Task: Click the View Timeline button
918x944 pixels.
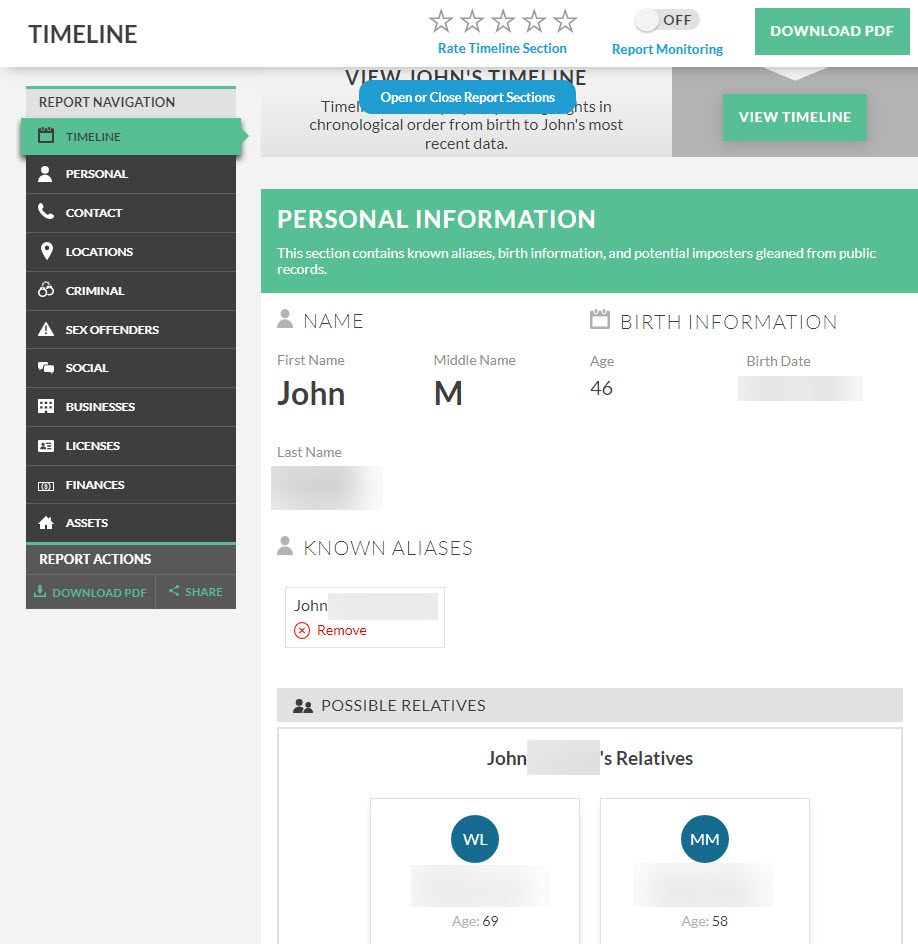Action: pyautogui.click(x=795, y=117)
